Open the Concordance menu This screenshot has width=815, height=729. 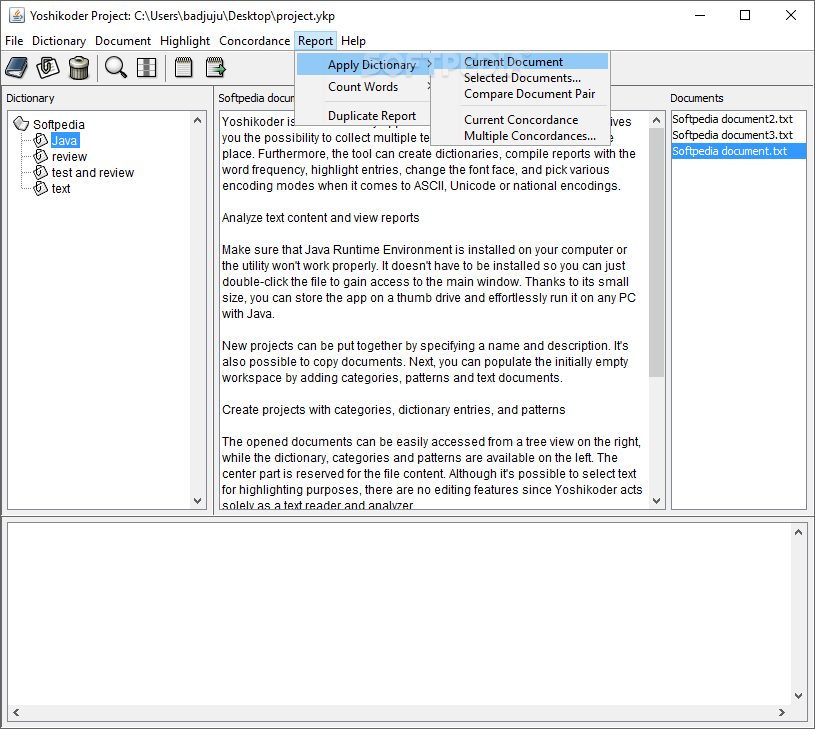pyautogui.click(x=255, y=41)
